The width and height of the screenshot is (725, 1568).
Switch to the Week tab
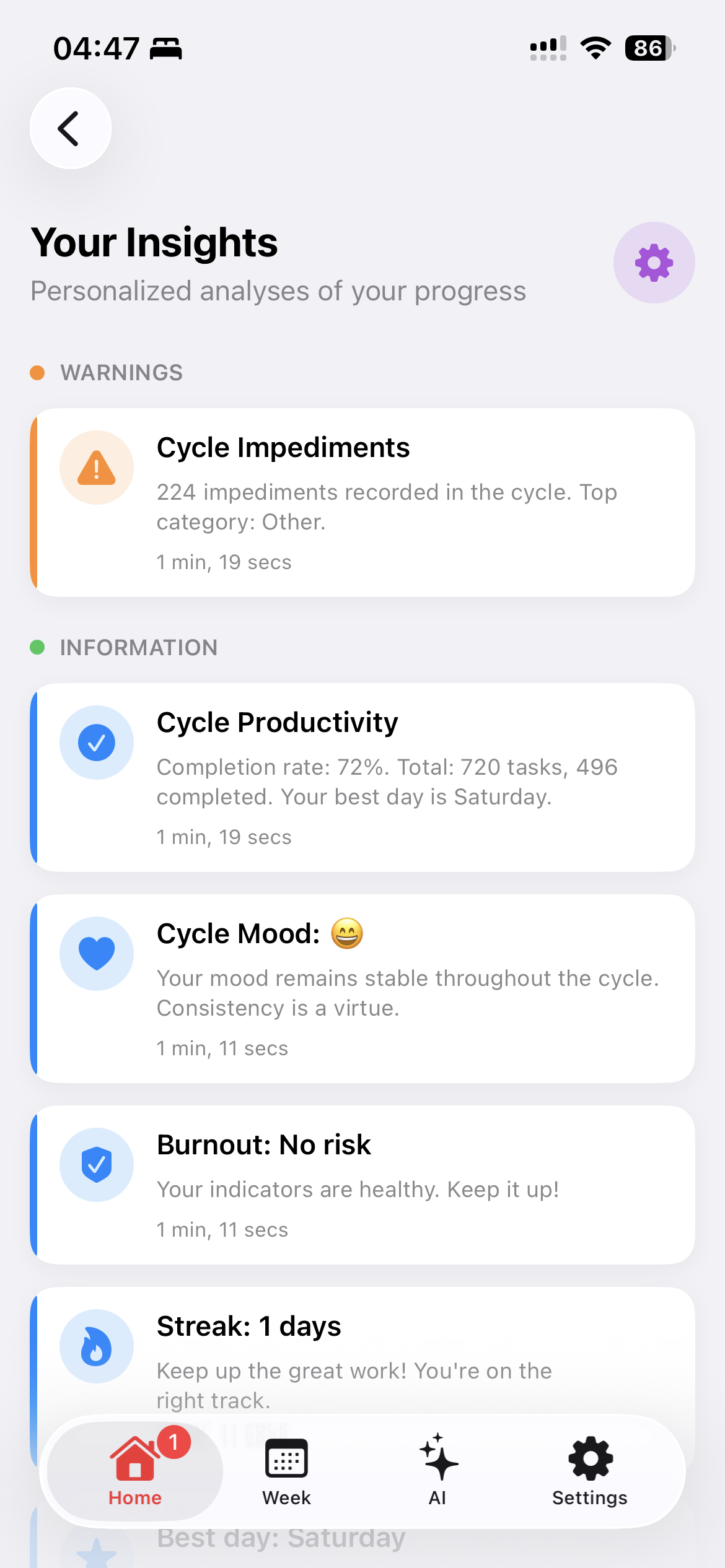click(x=286, y=1471)
